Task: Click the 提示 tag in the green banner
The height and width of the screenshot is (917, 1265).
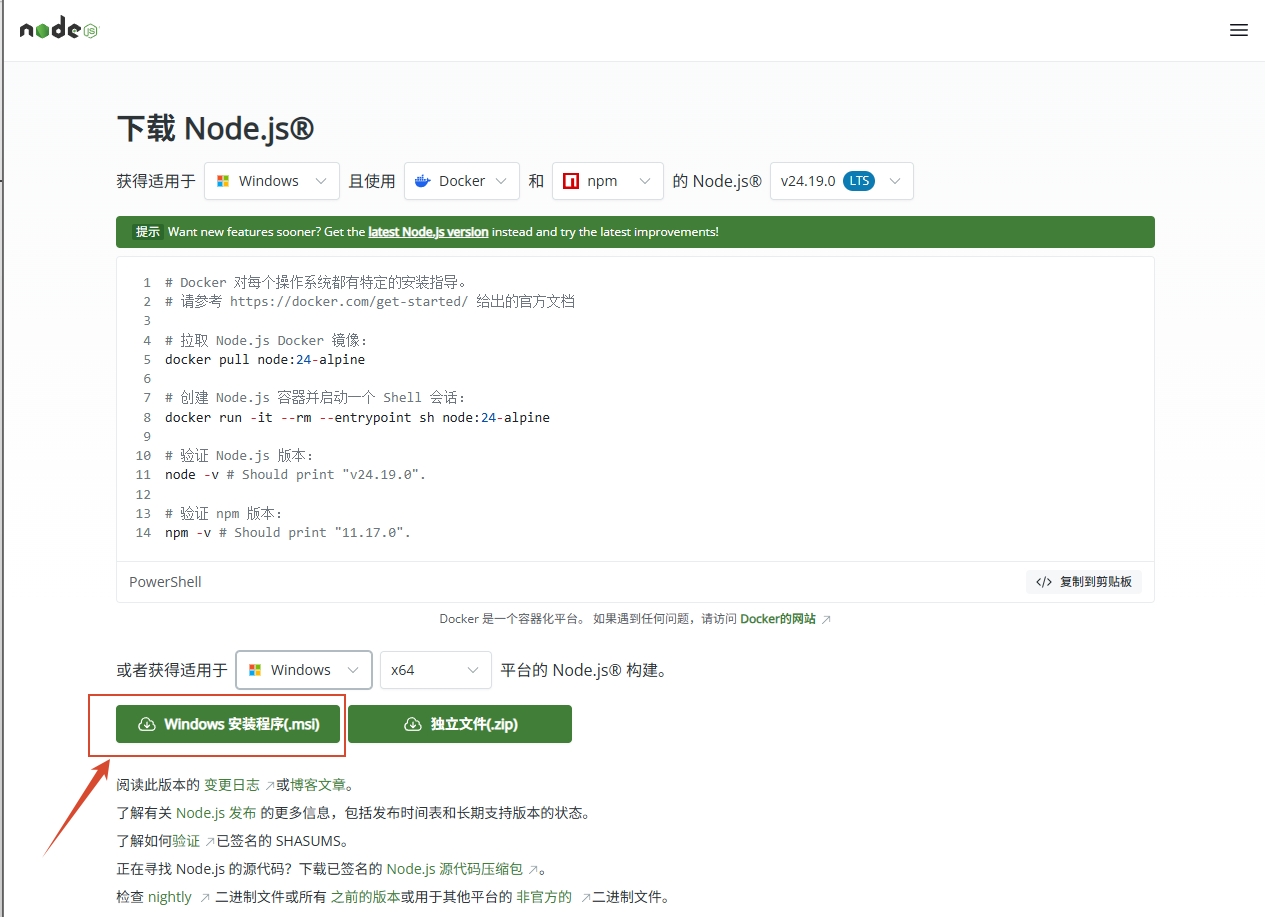Action: point(148,232)
